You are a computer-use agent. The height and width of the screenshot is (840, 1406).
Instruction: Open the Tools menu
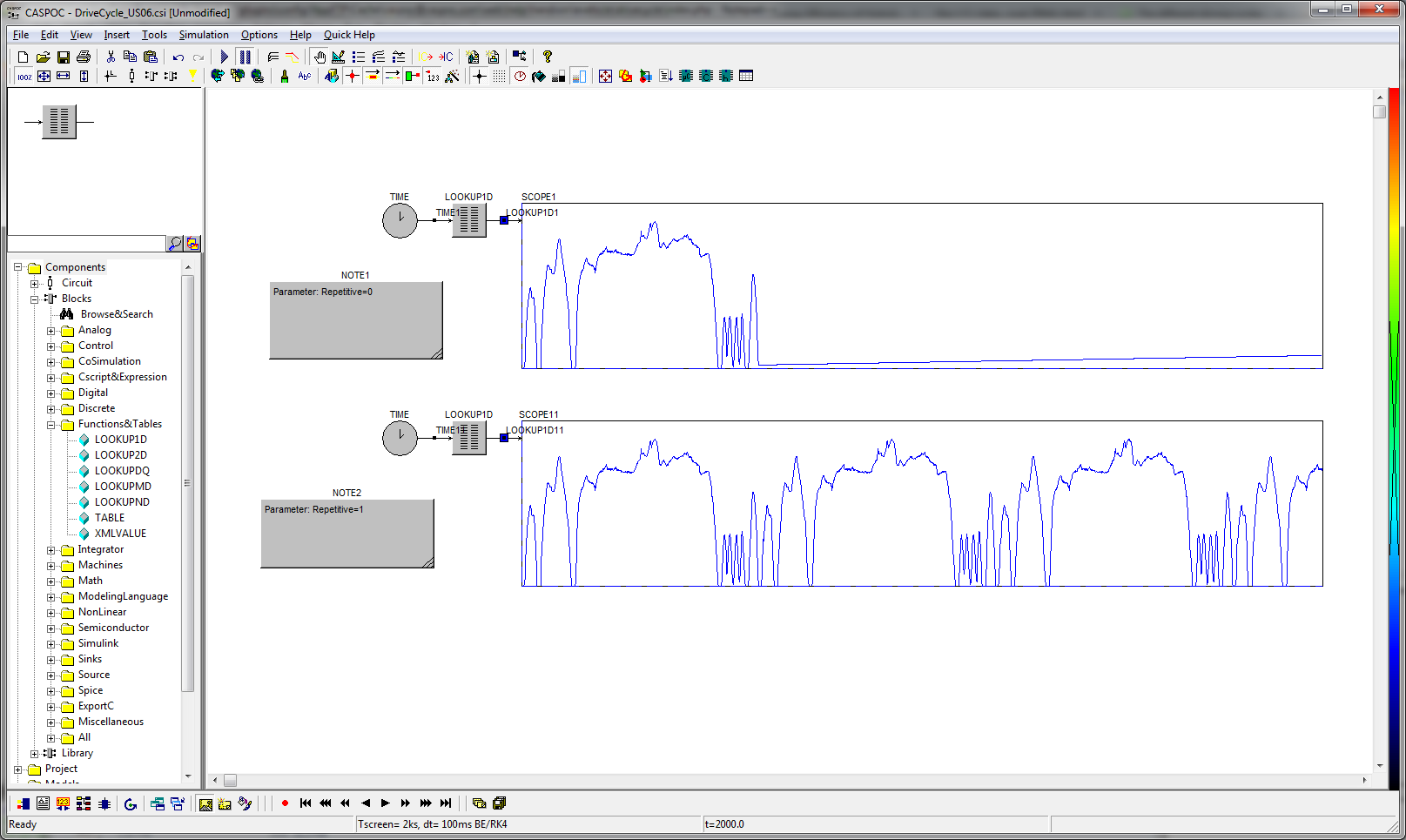(x=154, y=35)
